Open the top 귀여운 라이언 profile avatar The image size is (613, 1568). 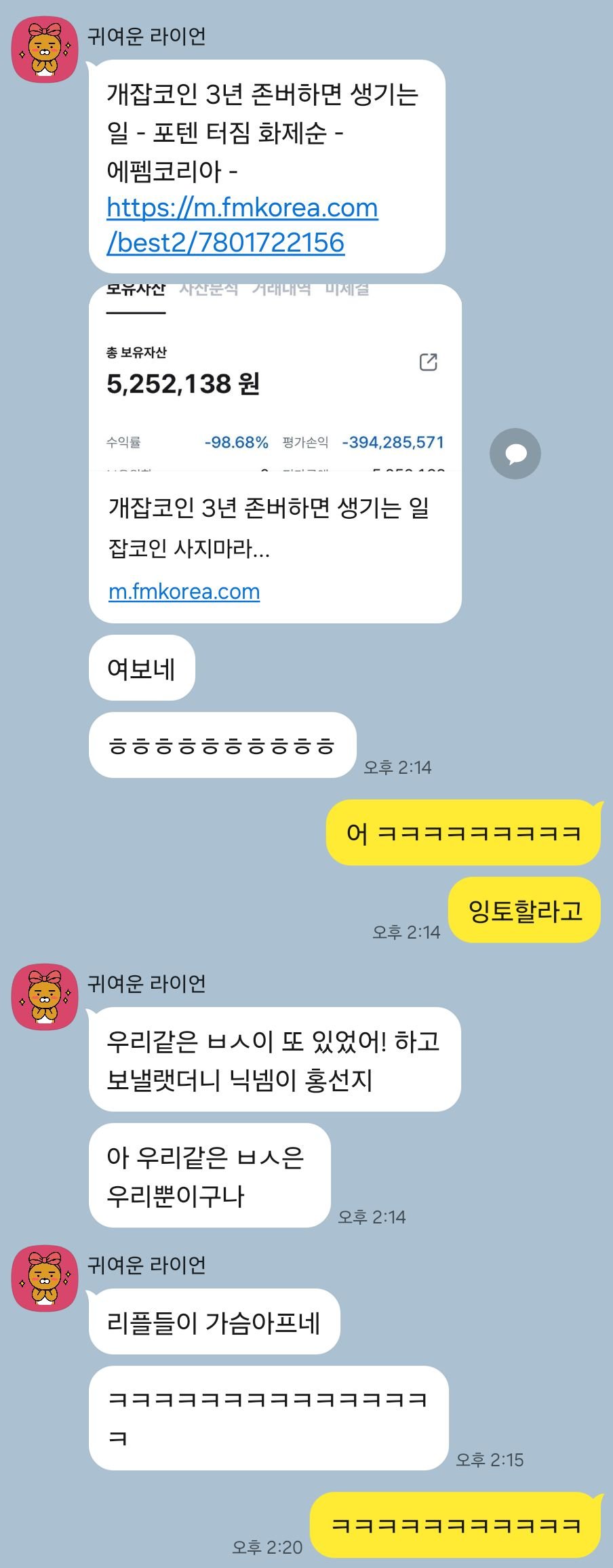(45, 50)
